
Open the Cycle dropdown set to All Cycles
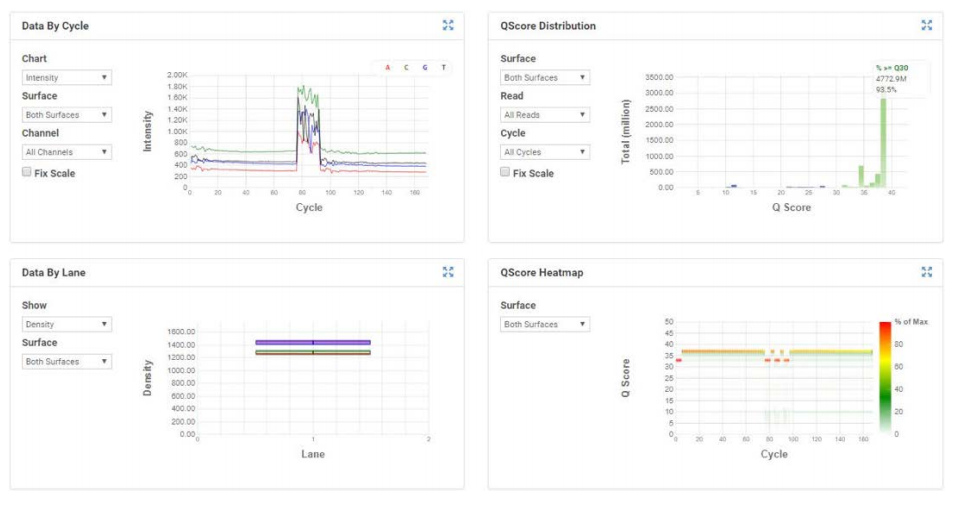545,151
